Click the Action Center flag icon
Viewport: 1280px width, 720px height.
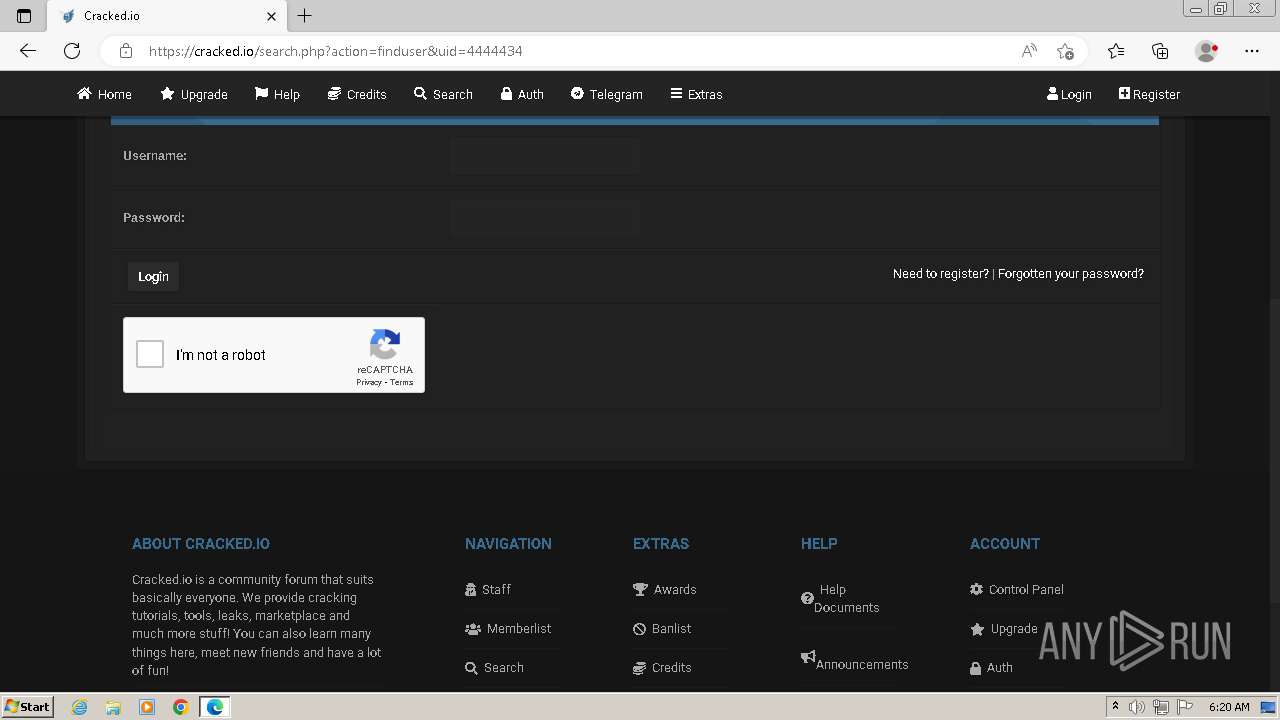(1185, 707)
